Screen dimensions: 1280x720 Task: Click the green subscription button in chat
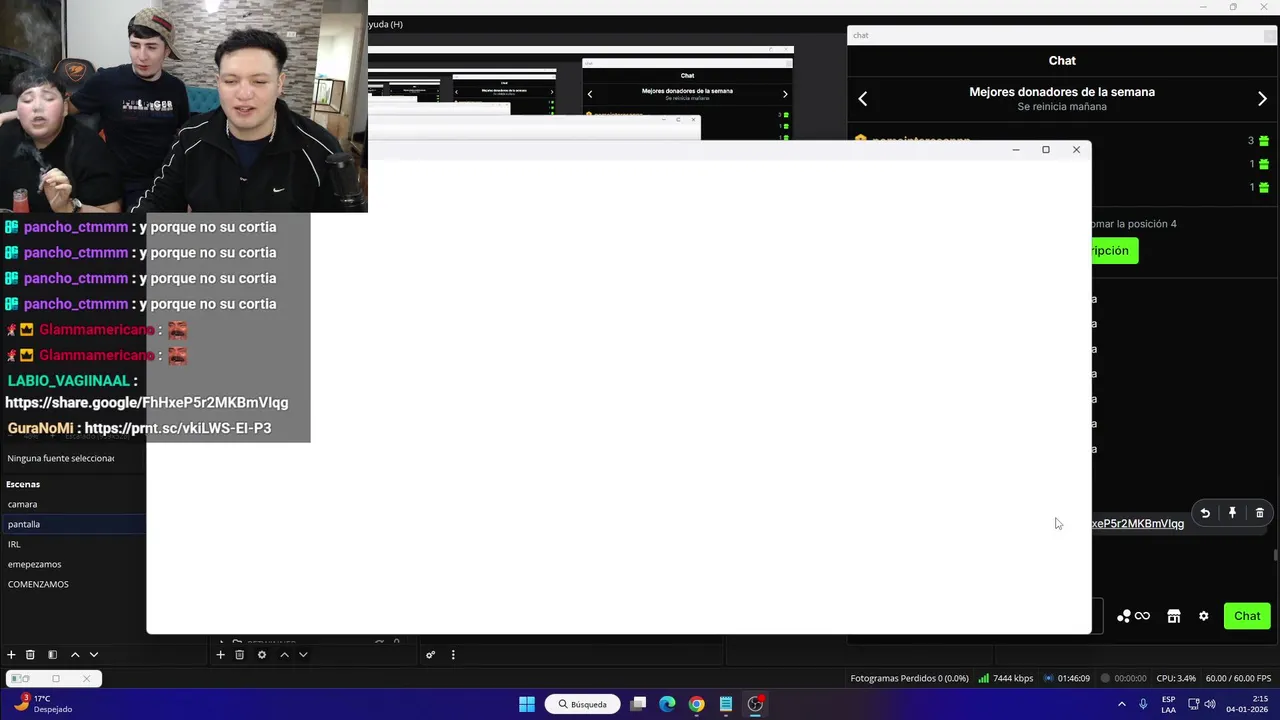click(1114, 251)
